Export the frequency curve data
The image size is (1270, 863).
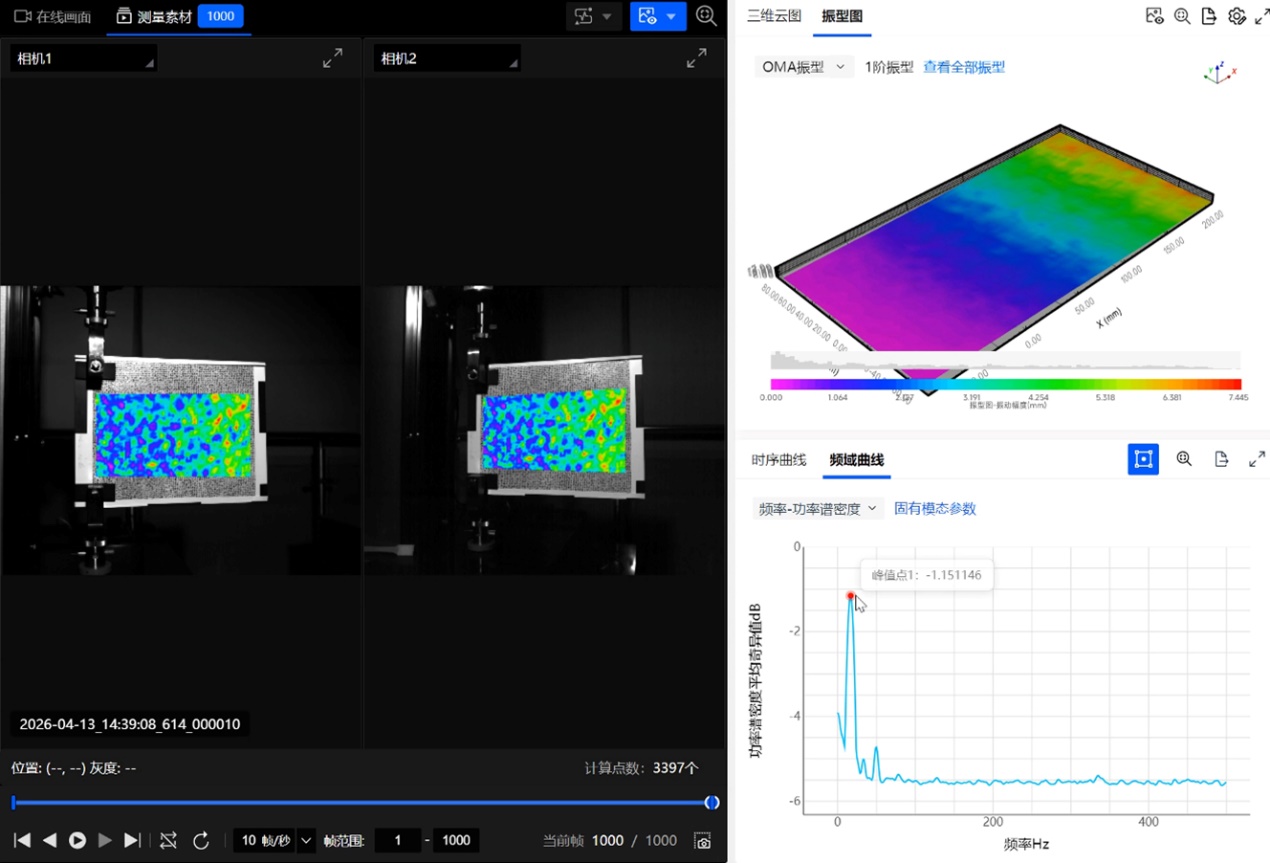(1221, 459)
